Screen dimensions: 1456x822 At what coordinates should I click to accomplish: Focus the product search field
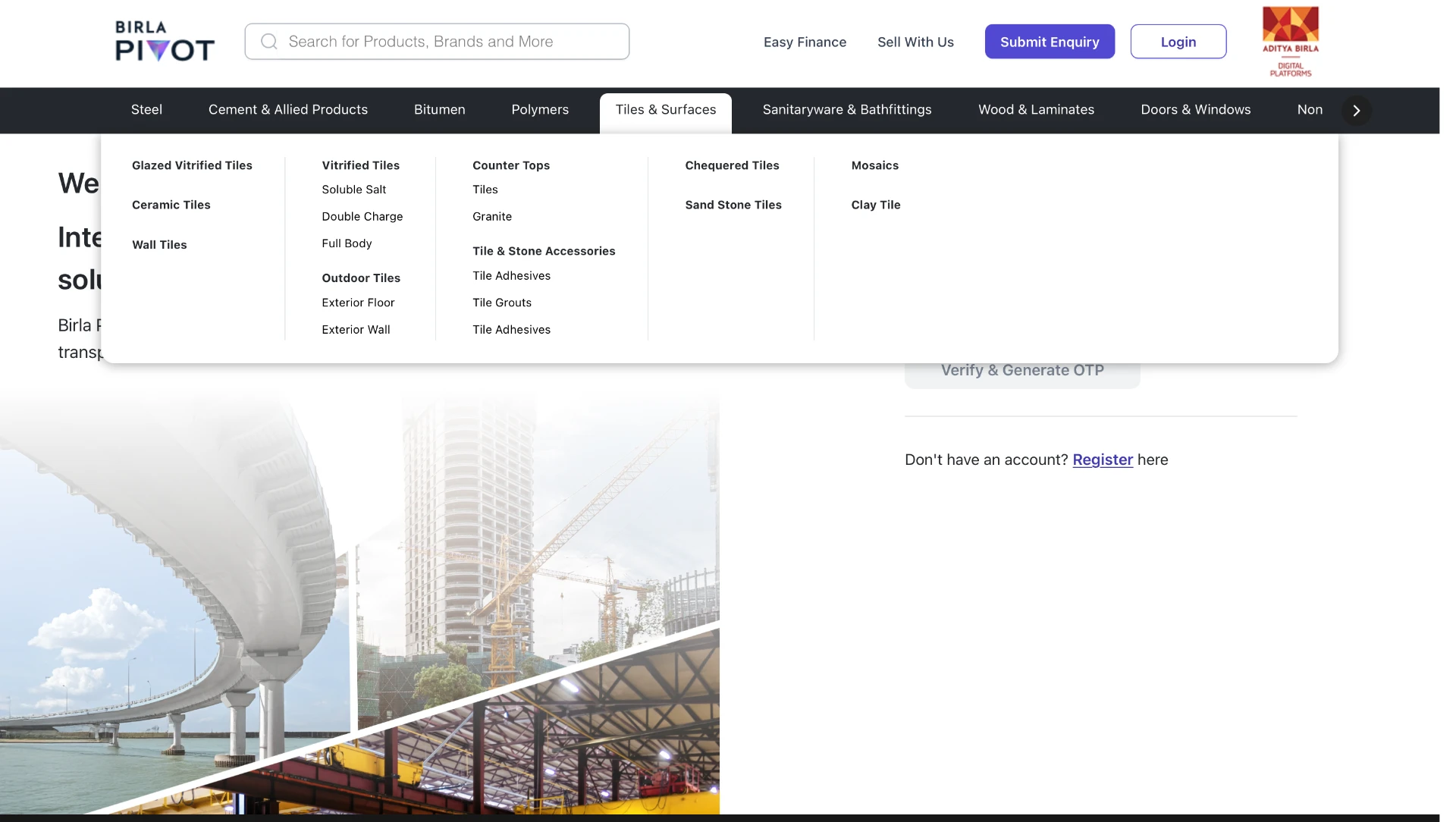[437, 42]
